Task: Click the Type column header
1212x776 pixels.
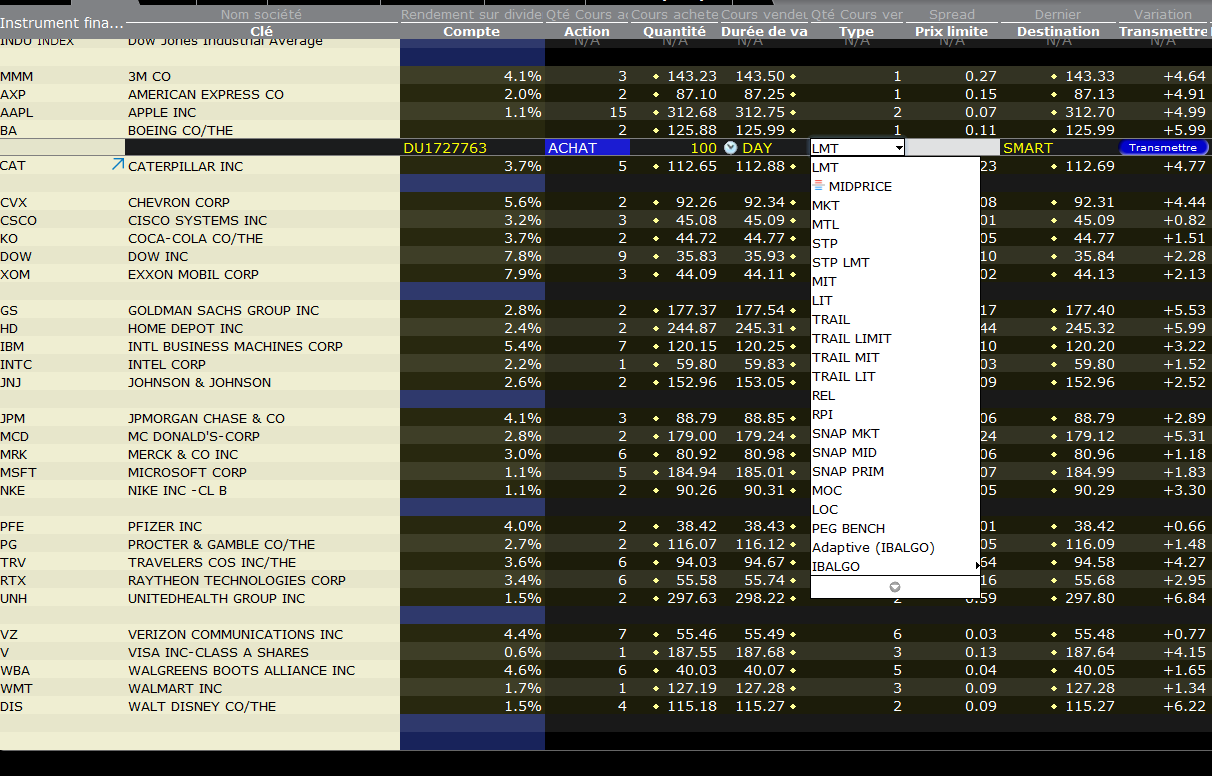Action: point(856,31)
